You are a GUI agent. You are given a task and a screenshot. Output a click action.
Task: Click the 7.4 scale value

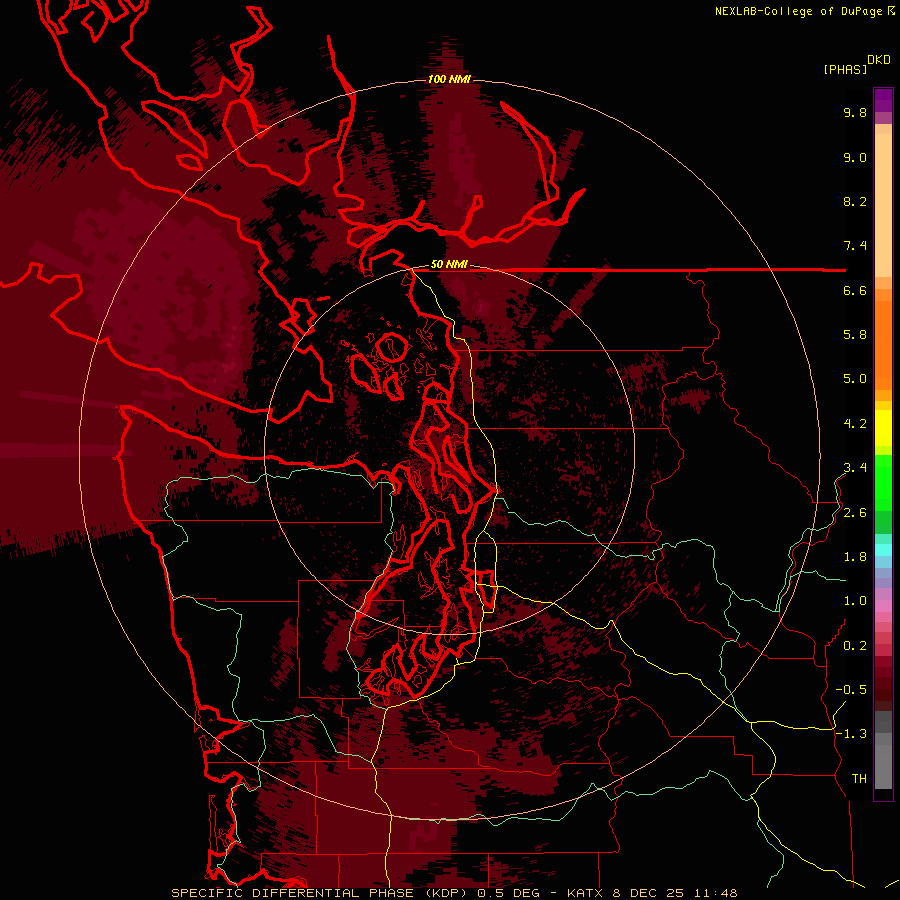click(x=855, y=246)
